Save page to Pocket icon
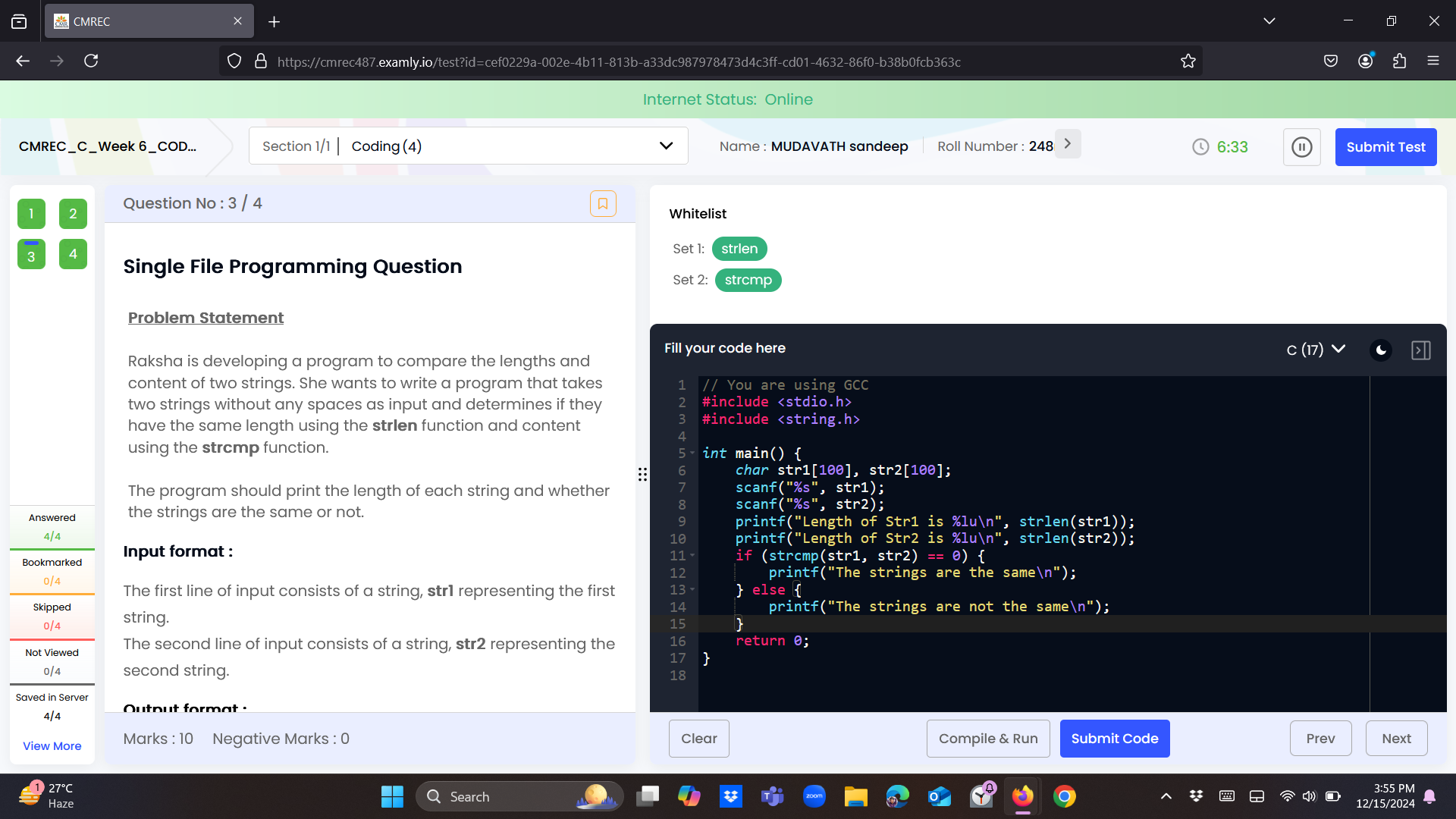 [1331, 61]
